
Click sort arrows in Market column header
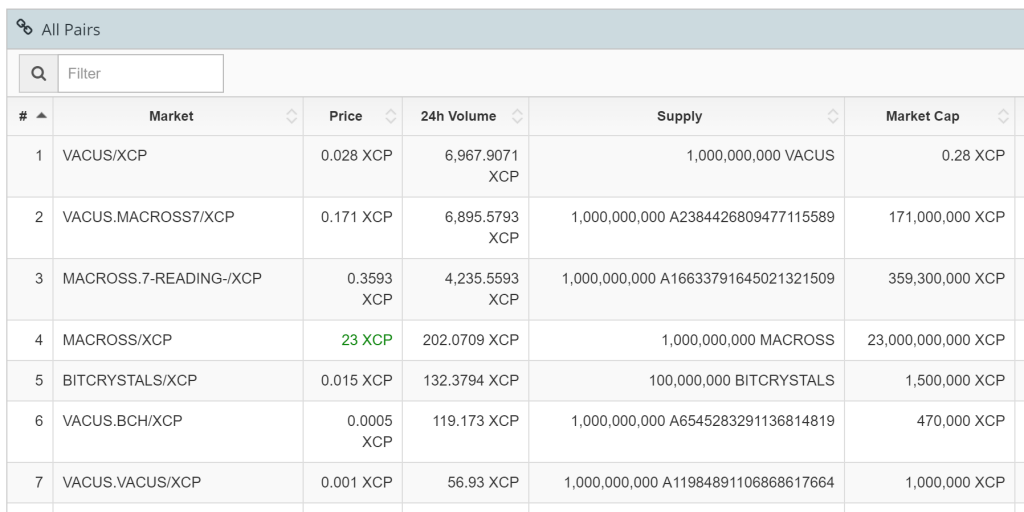tap(291, 117)
